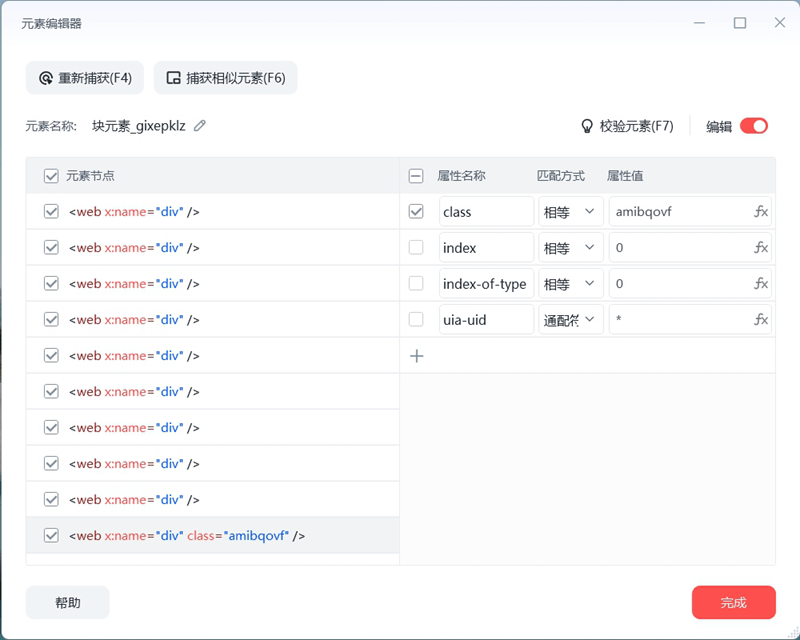
Task: Click the 匹配方式 column header
Action: click(x=560, y=176)
